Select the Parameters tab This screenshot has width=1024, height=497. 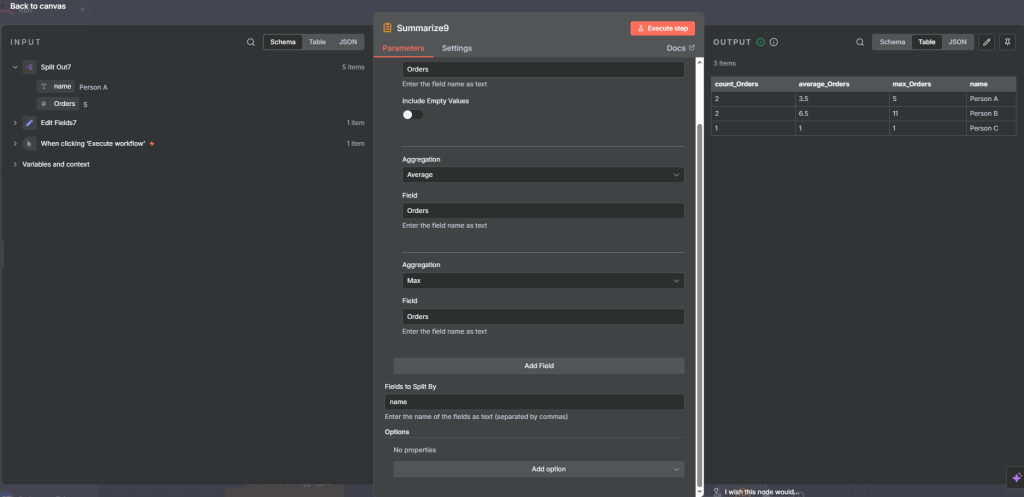pyautogui.click(x=403, y=48)
